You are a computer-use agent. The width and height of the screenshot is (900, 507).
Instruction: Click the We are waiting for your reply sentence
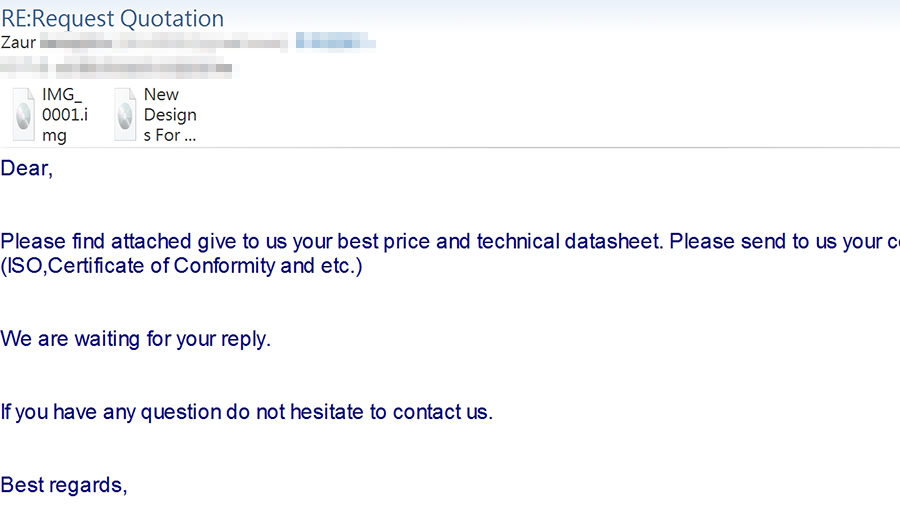(135, 339)
